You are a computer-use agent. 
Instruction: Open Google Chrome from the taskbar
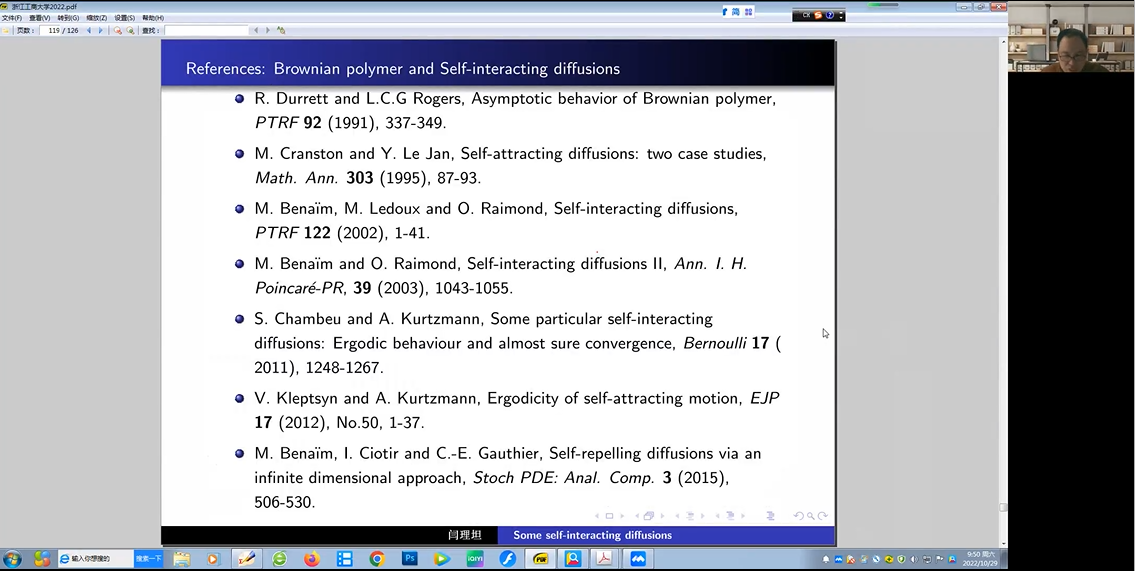pyautogui.click(x=376, y=559)
